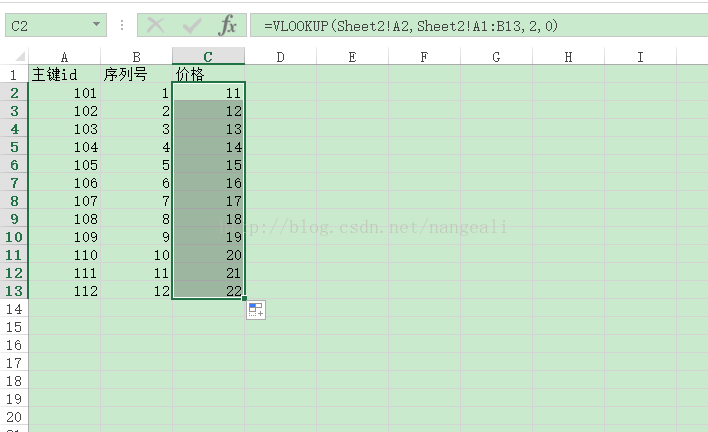The image size is (708, 432).
Task: Expand the Name Box dropdown arrow
Action: coord(96,24)
